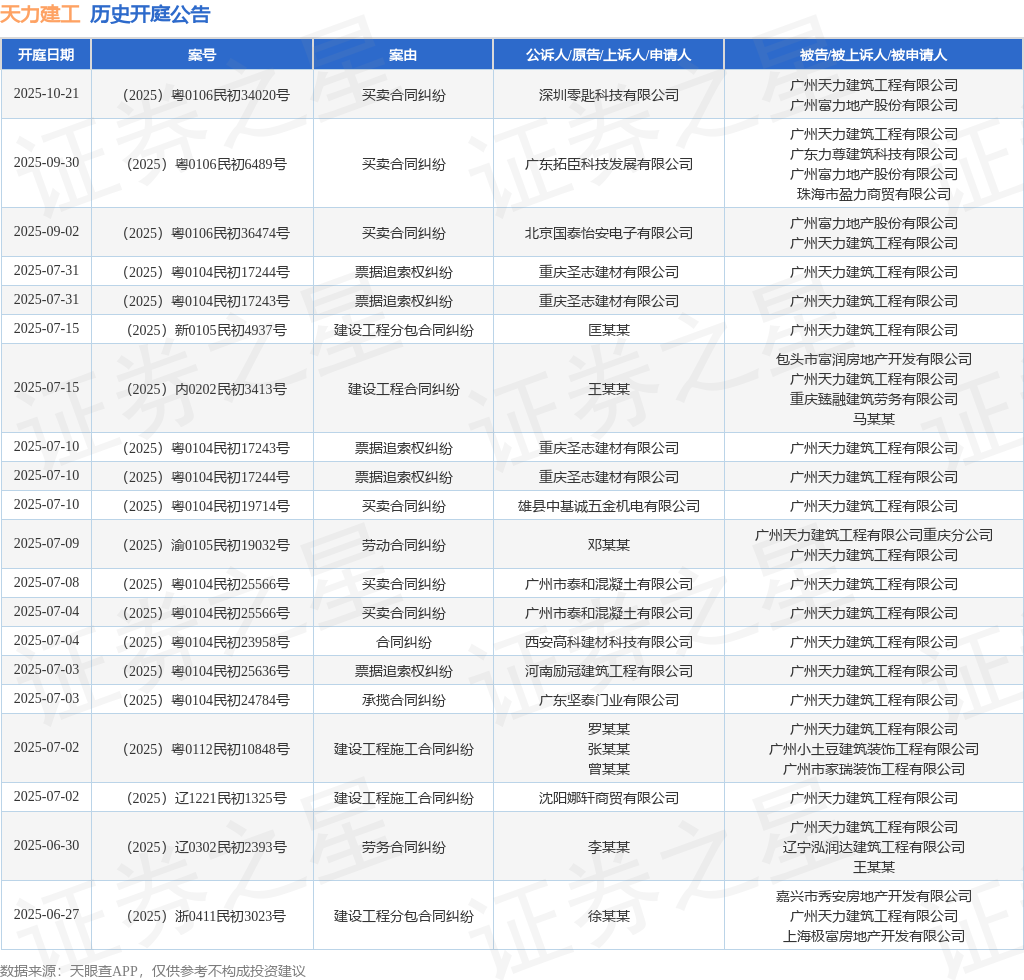The image size is (1024, 980).
Task: Select the date cell 2025-10-21
Action: click(46, 94)
